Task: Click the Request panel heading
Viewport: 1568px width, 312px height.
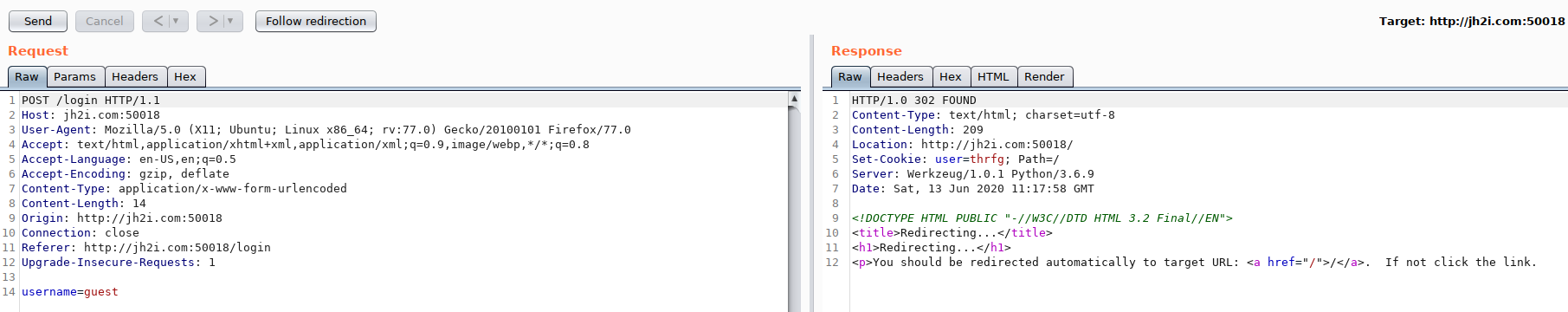Action: pyautogui.click(x=38, y=51)
